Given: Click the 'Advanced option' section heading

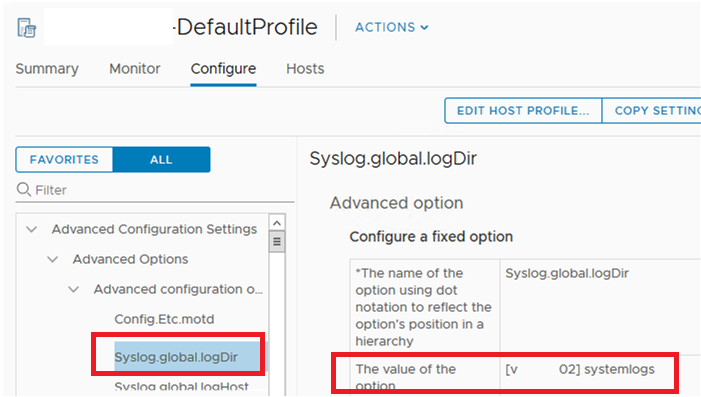Looking at the screenshot, I should coord(396,203).
